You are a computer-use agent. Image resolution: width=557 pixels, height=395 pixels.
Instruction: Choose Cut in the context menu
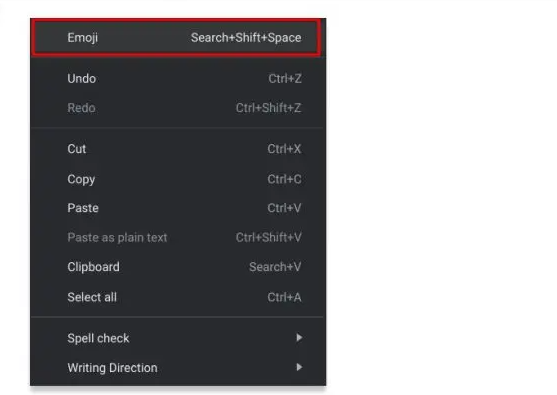pyautogui.click(x=178, y=149)
